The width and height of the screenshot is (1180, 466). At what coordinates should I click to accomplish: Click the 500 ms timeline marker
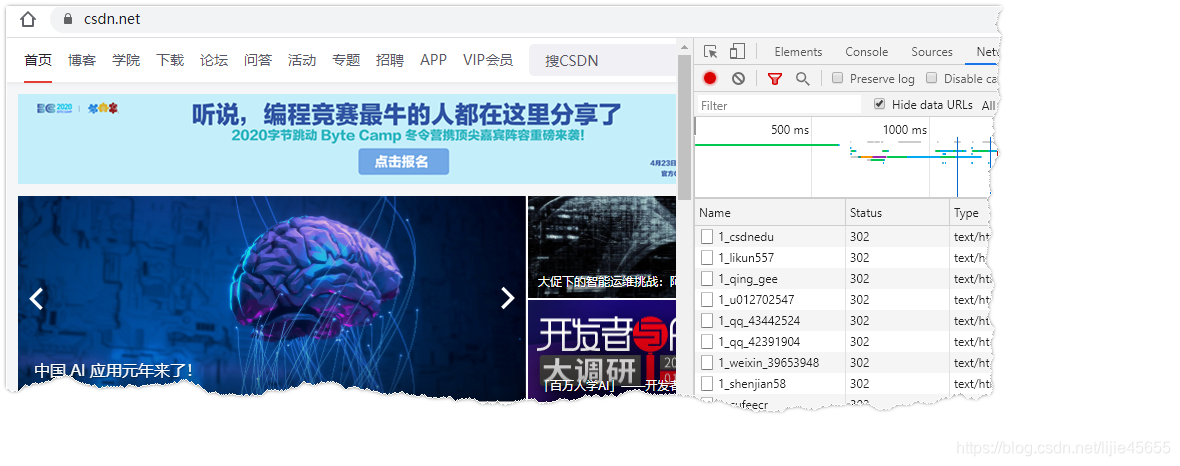click(x=789, y=129)
